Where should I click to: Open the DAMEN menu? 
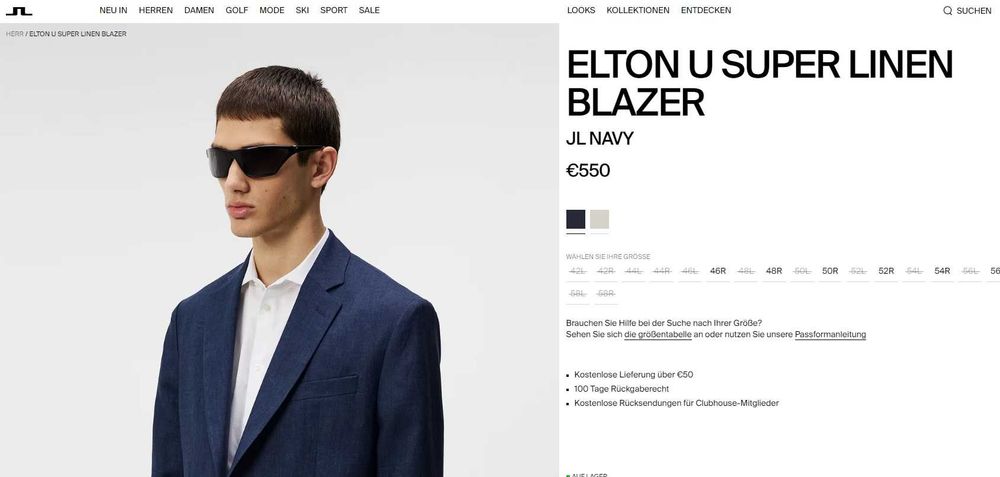tap(199, 10)
